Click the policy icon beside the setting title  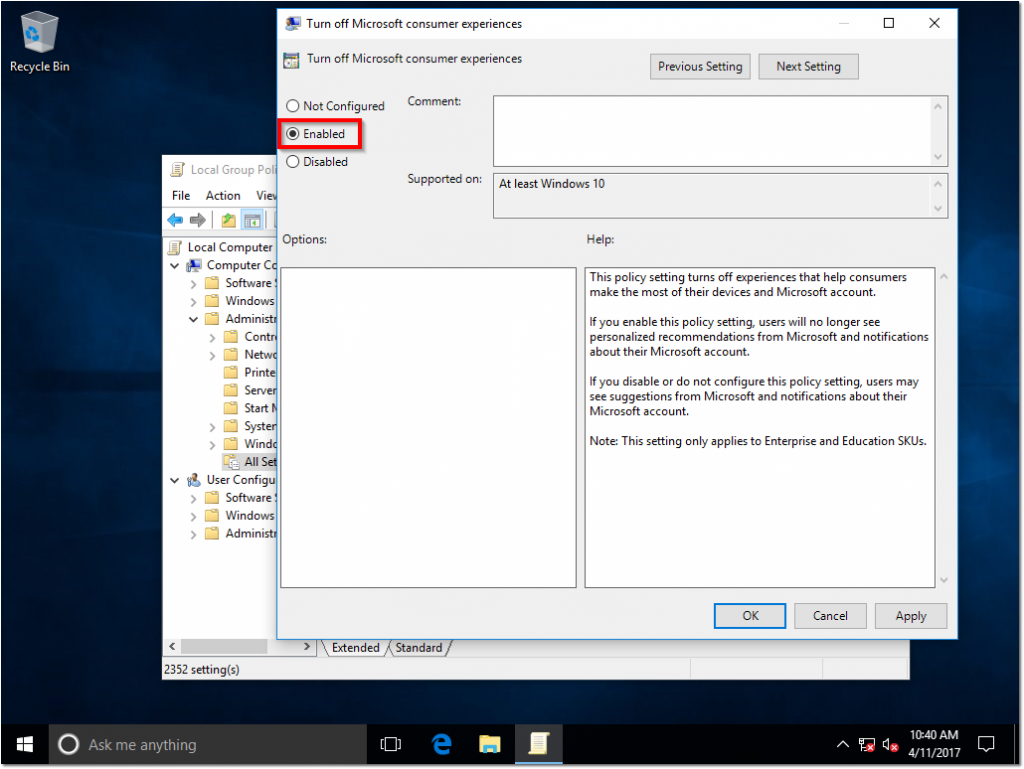point(291,60)
